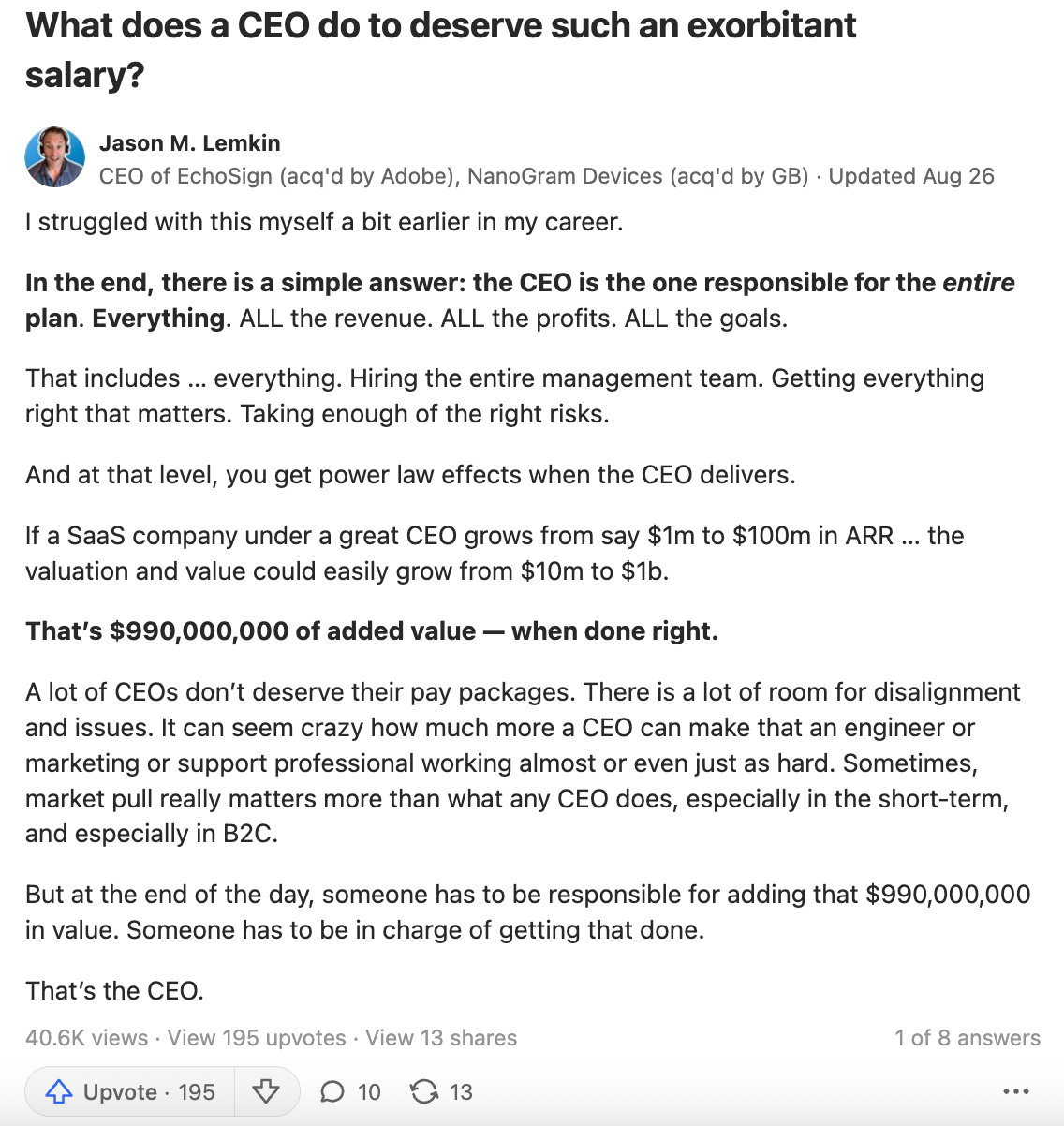The image size is (1064, 1126).
Task: Open 1 of 8 answers navigation
Action: click(968, 1037)
